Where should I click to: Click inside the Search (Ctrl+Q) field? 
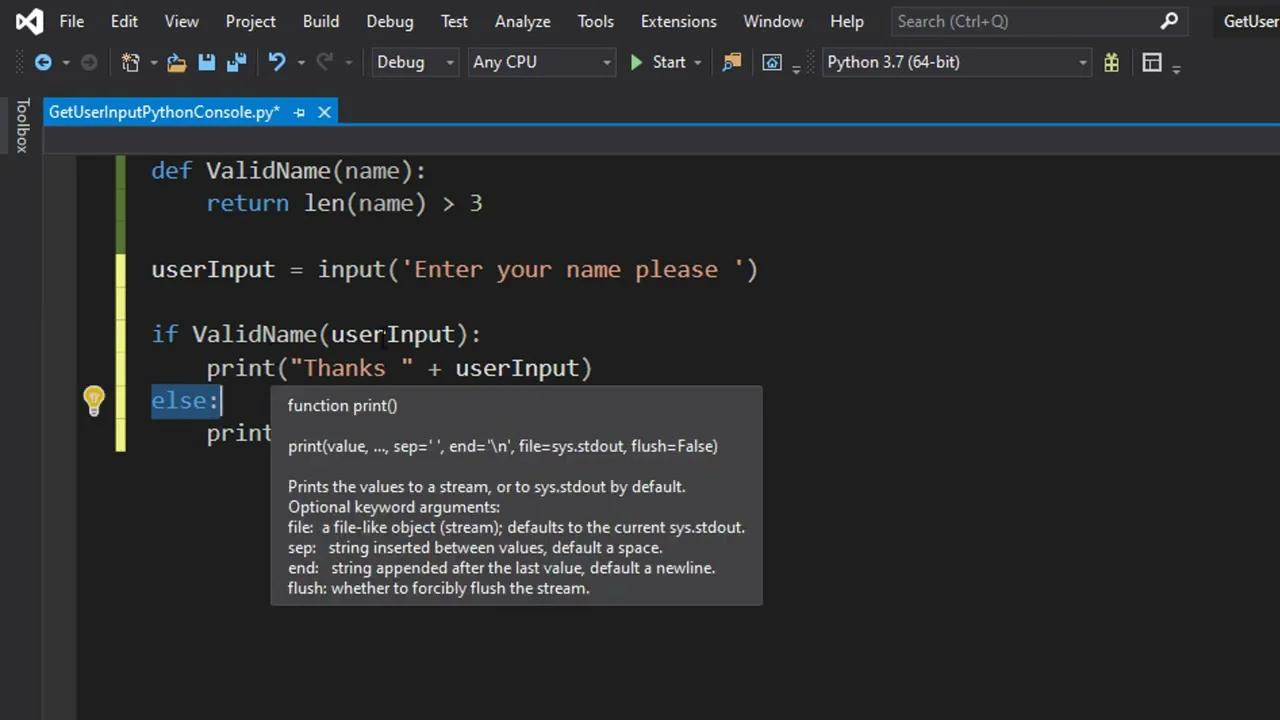pyautogui.click(x=1000, y=21)
